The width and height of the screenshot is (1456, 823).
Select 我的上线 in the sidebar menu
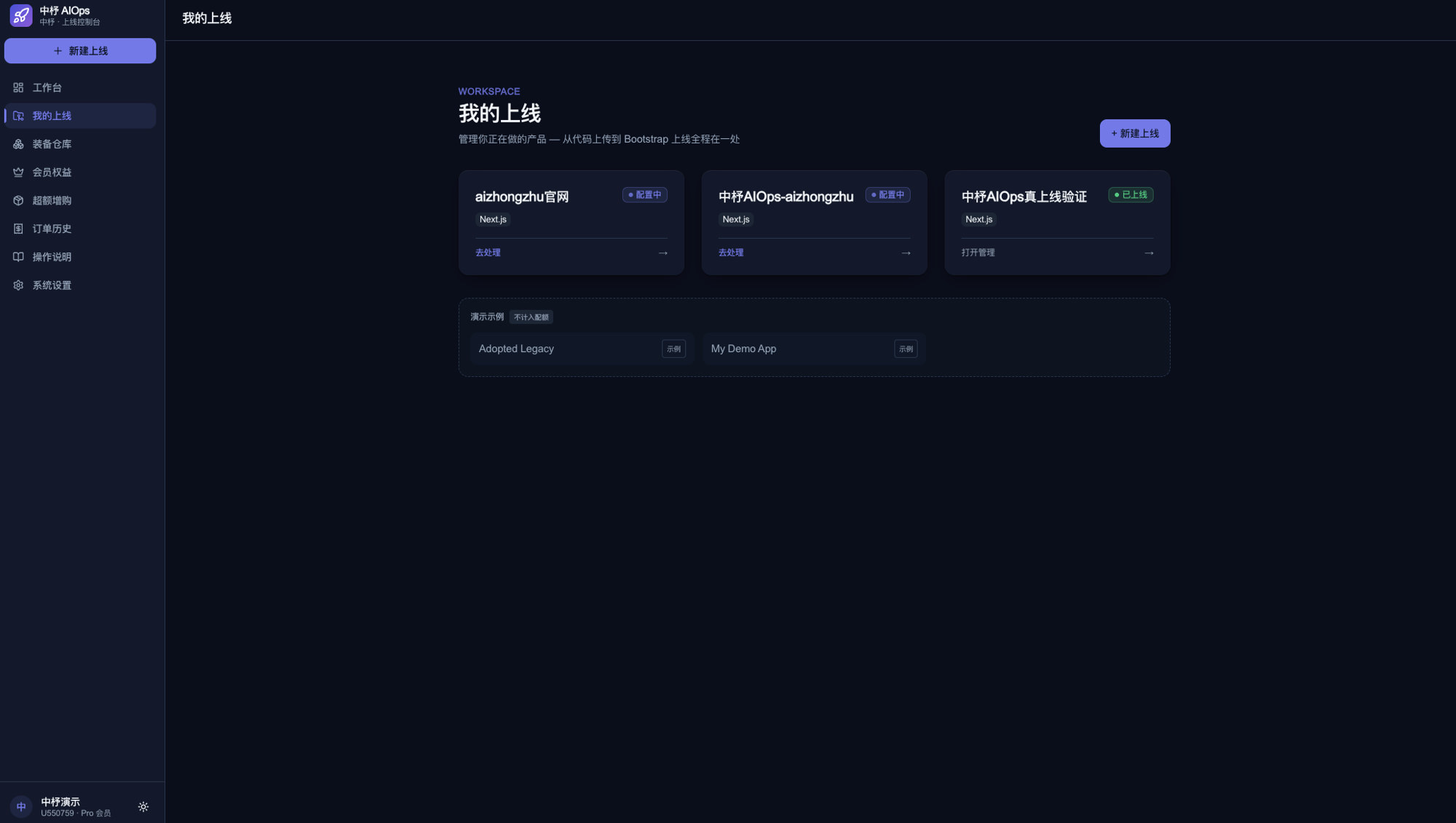80,116
